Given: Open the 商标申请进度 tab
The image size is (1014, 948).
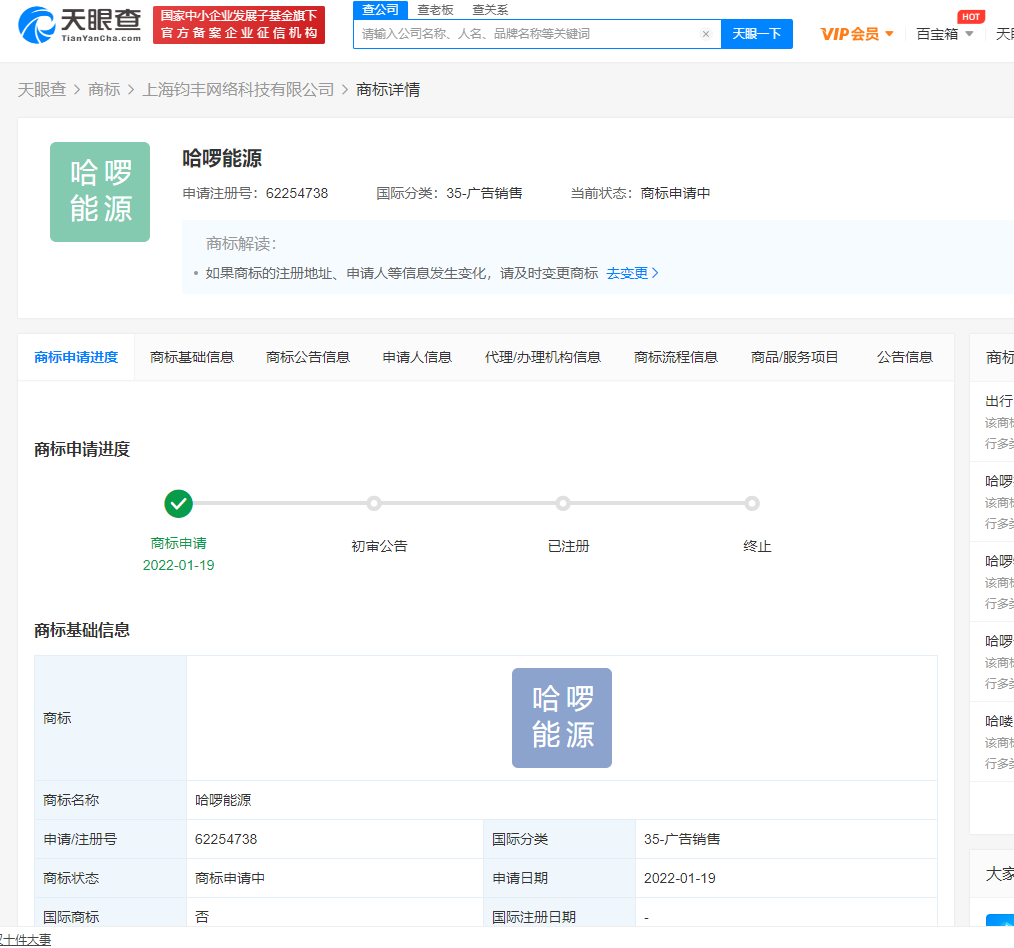Looking at the screenshot, I should pos(76,357).
